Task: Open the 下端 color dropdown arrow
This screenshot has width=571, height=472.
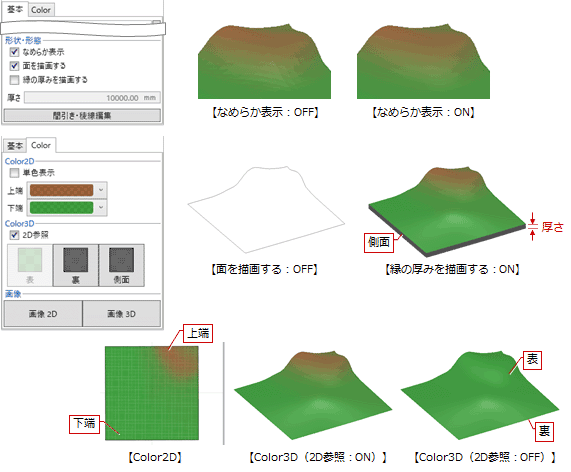Action: coord(101,208)
